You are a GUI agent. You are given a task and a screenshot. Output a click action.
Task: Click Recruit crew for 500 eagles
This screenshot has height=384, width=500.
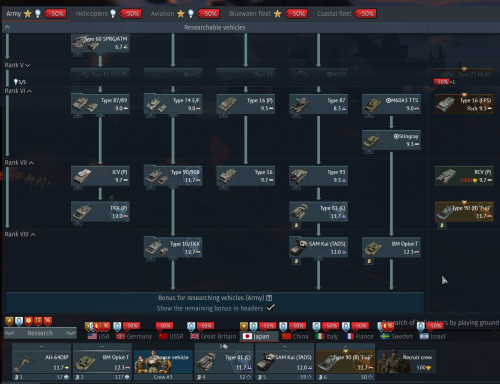tap(407, 362)
